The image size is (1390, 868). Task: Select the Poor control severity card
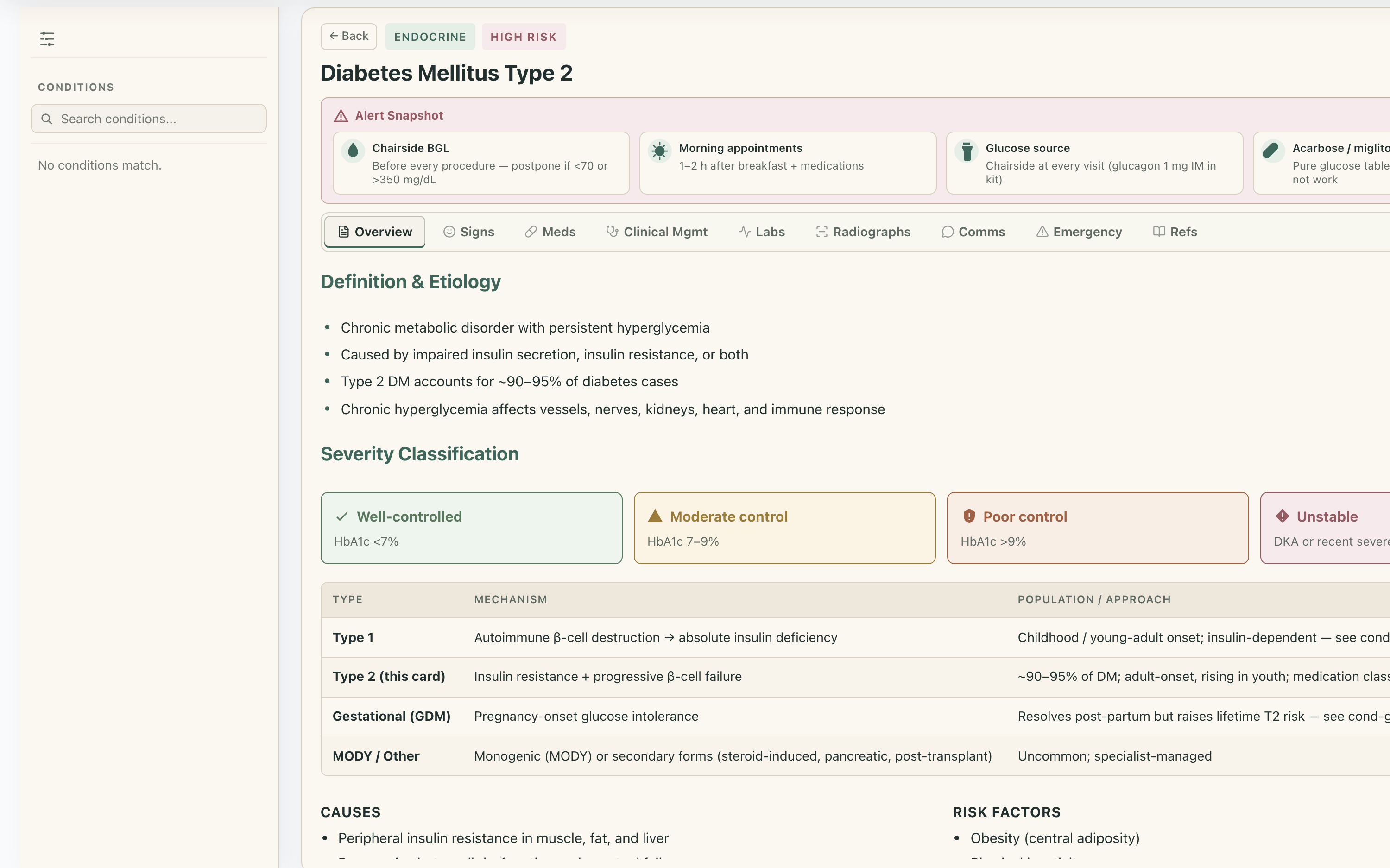coord(1098,528)
